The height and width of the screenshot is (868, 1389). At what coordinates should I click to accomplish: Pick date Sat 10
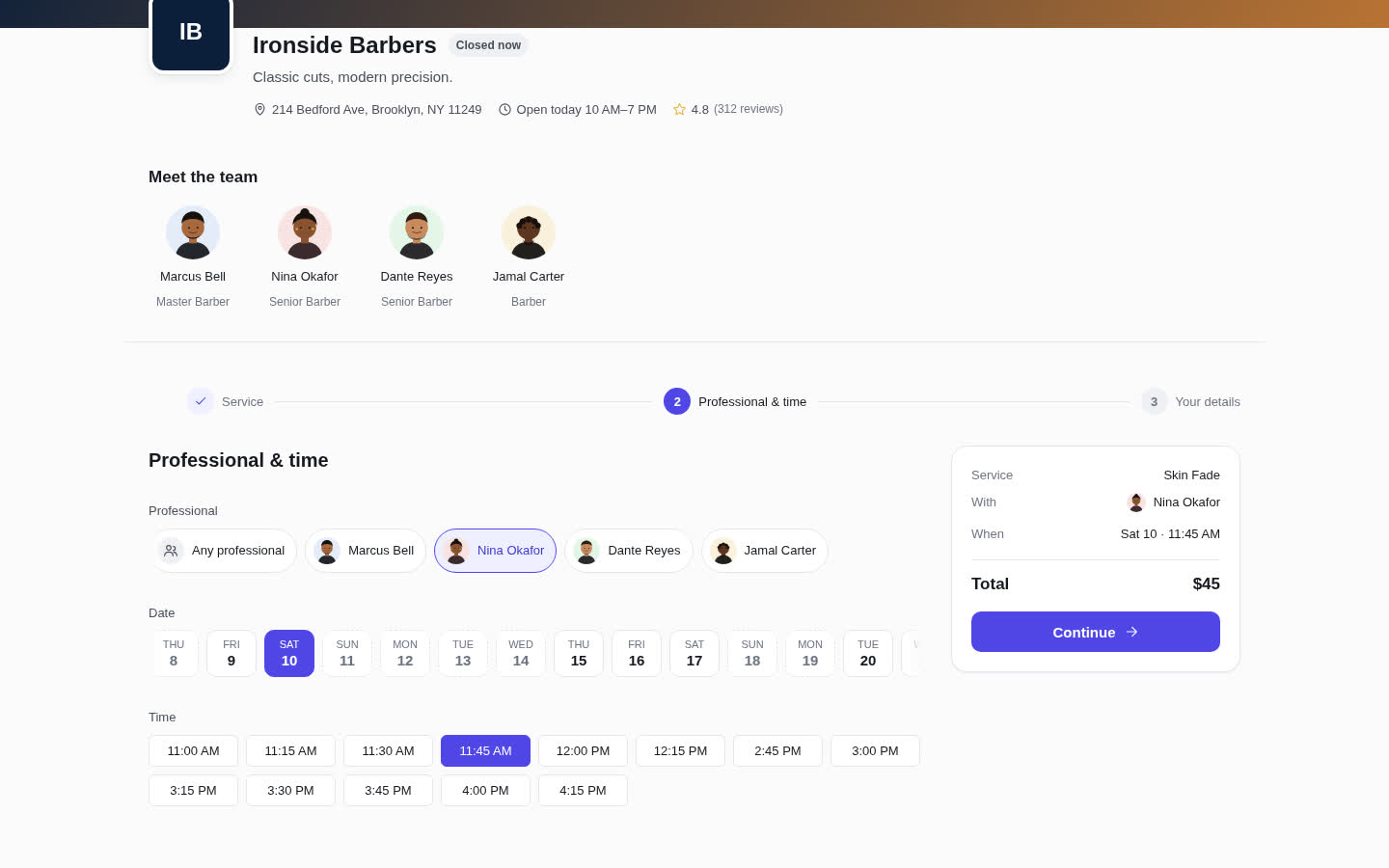[289, 653]
